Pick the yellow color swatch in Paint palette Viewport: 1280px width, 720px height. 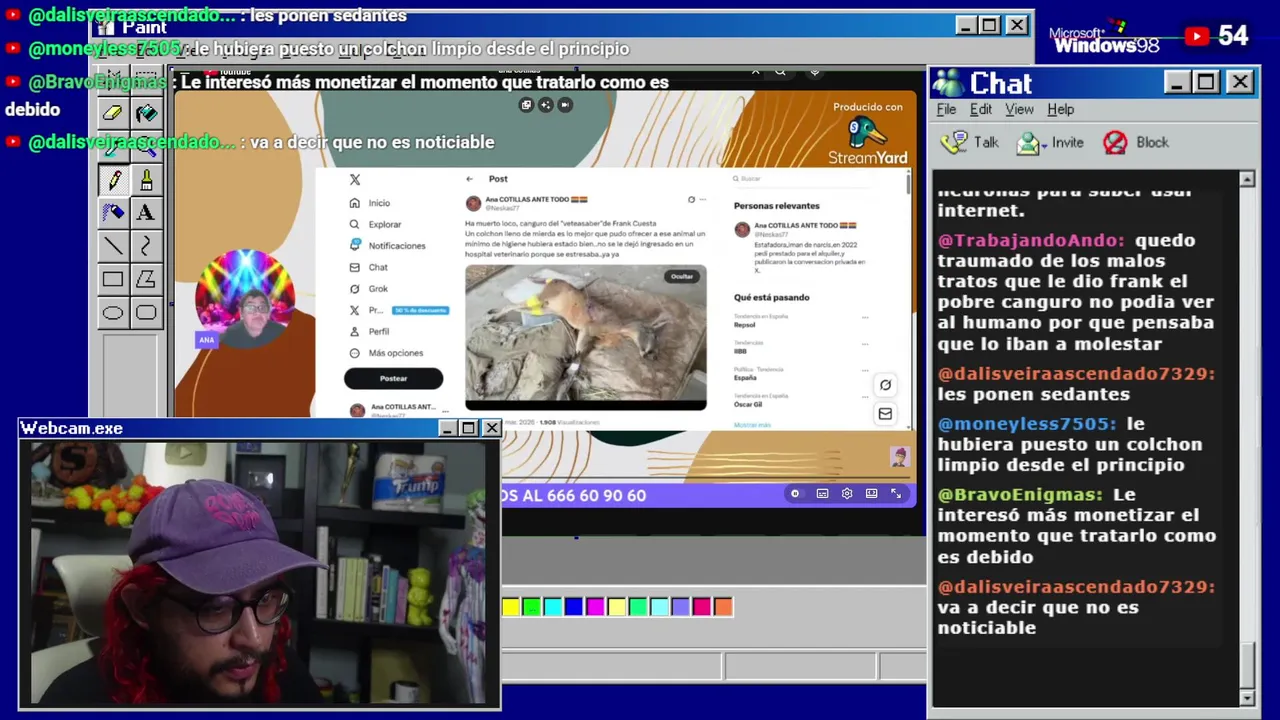tap(510, 607)
